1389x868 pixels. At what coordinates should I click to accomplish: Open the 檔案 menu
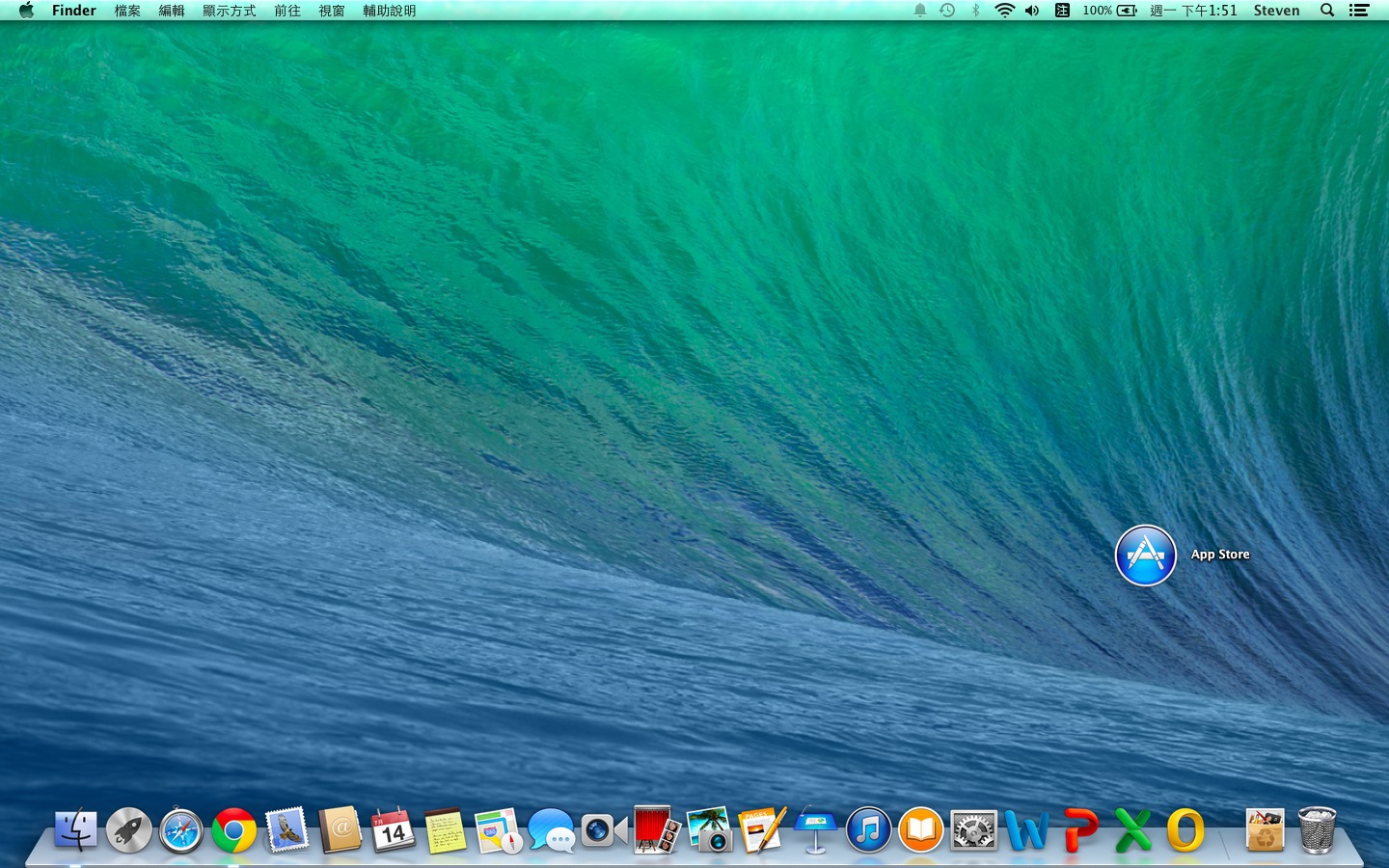127,11
